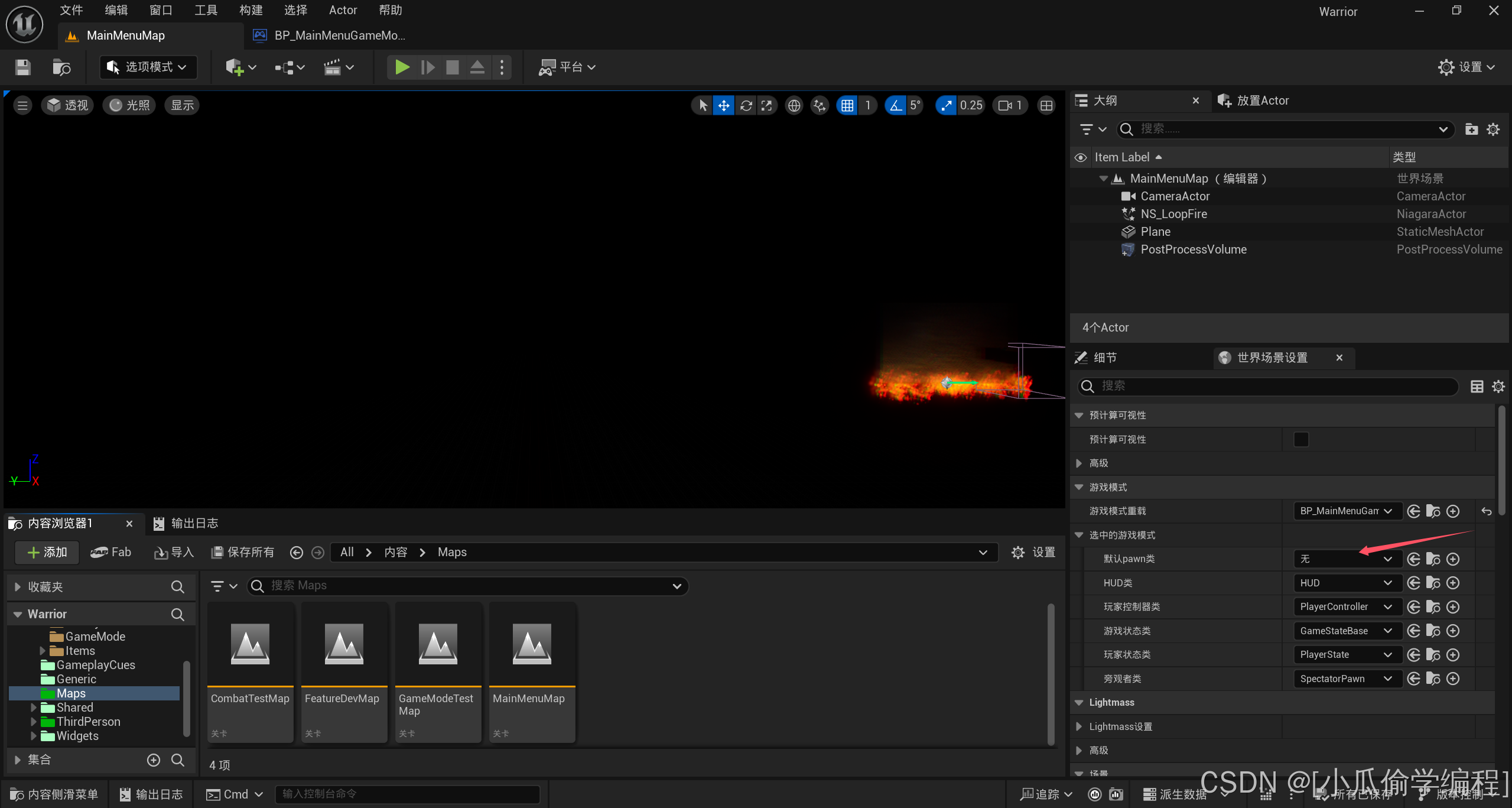Expand the Lightmass settings section
The height and width of the screenshot is (808, 1512).
click(1079, 726)
